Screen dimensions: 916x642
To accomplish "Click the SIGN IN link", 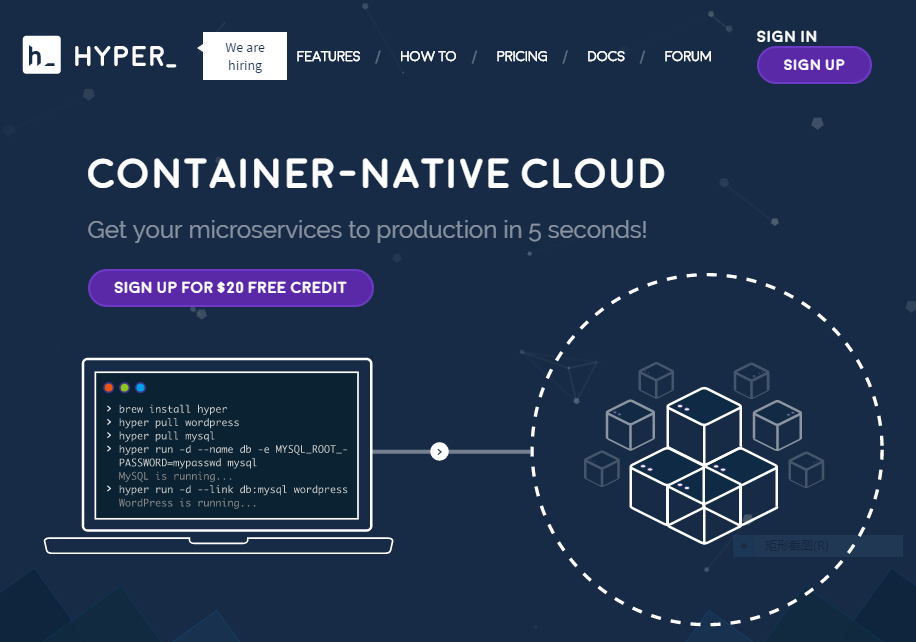I will coord(786,36).
